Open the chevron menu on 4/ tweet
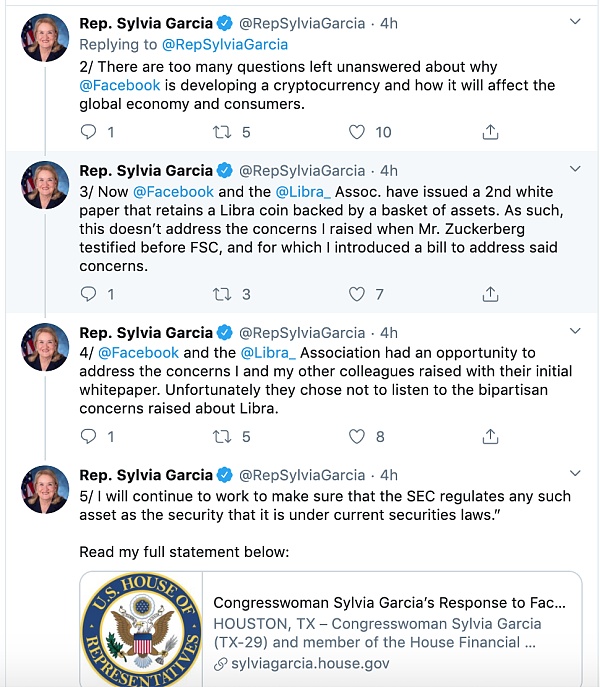 (574, 331)
